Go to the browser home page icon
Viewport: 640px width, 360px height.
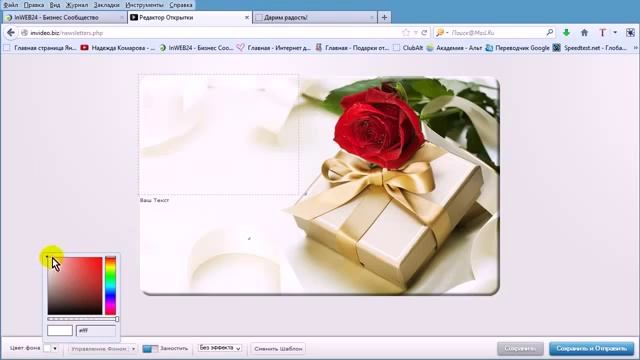click(584, 33)
